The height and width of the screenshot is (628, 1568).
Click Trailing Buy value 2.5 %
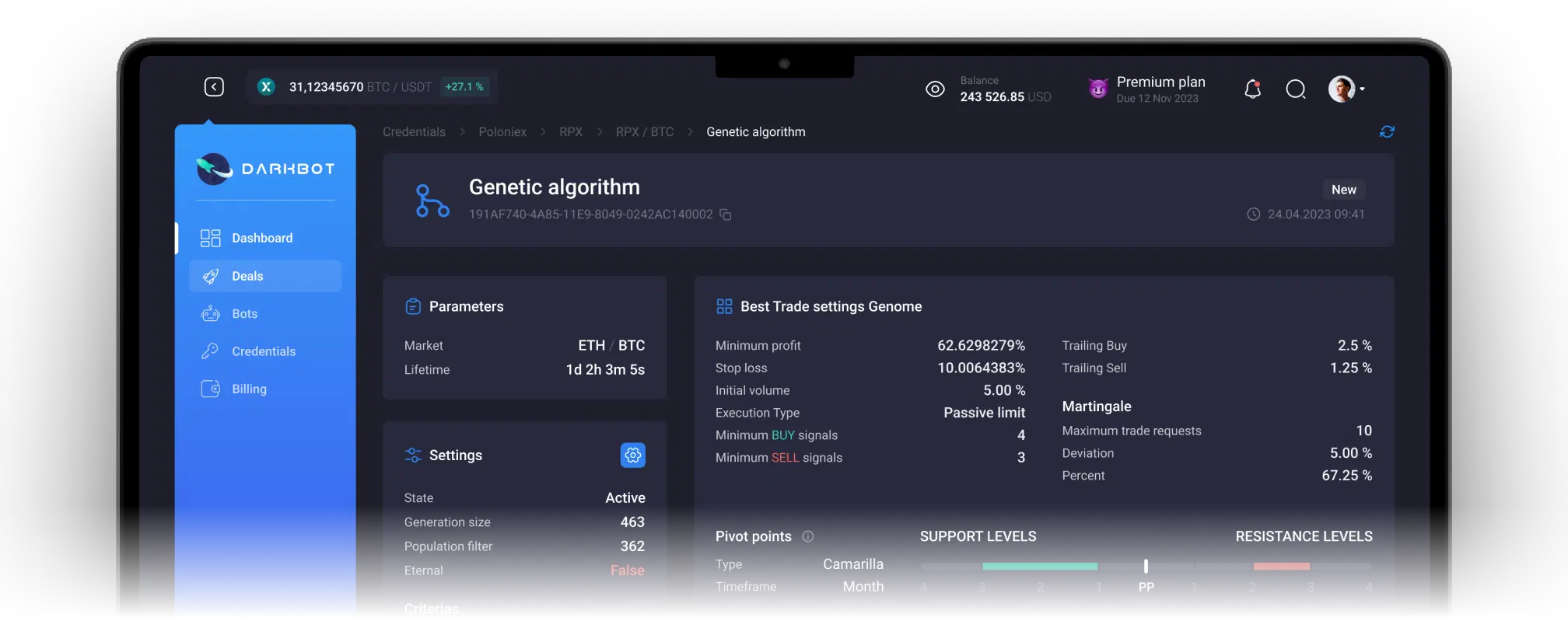click(1355, 345)
